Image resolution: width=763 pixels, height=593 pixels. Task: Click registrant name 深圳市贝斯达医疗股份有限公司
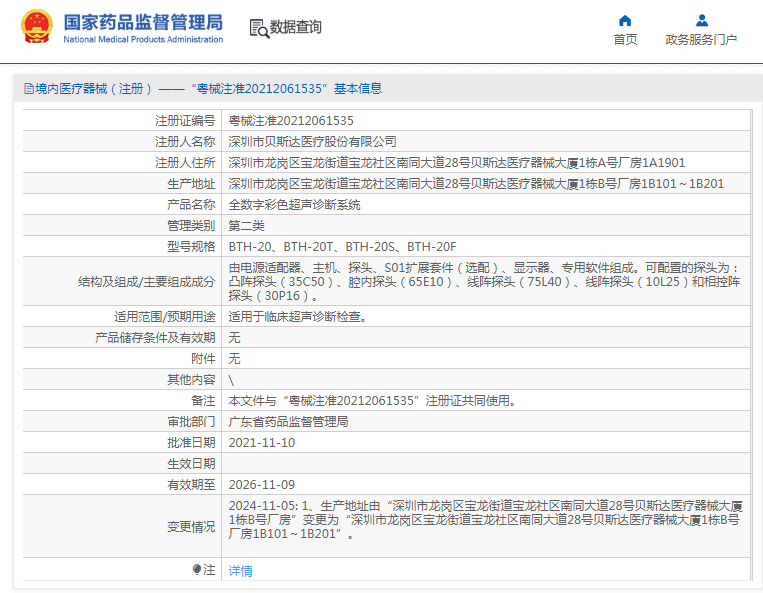tap(312, 141)
